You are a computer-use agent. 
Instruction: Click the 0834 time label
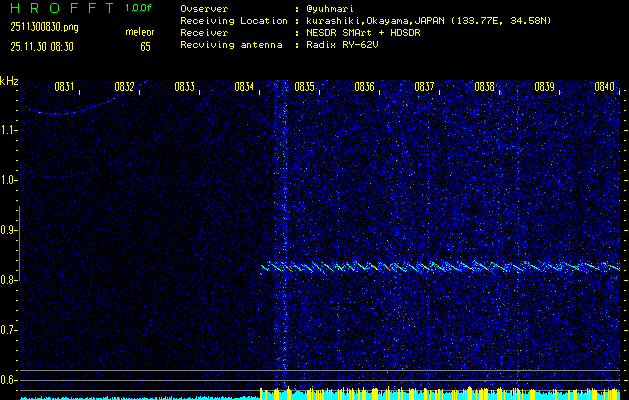coord(244,87)
